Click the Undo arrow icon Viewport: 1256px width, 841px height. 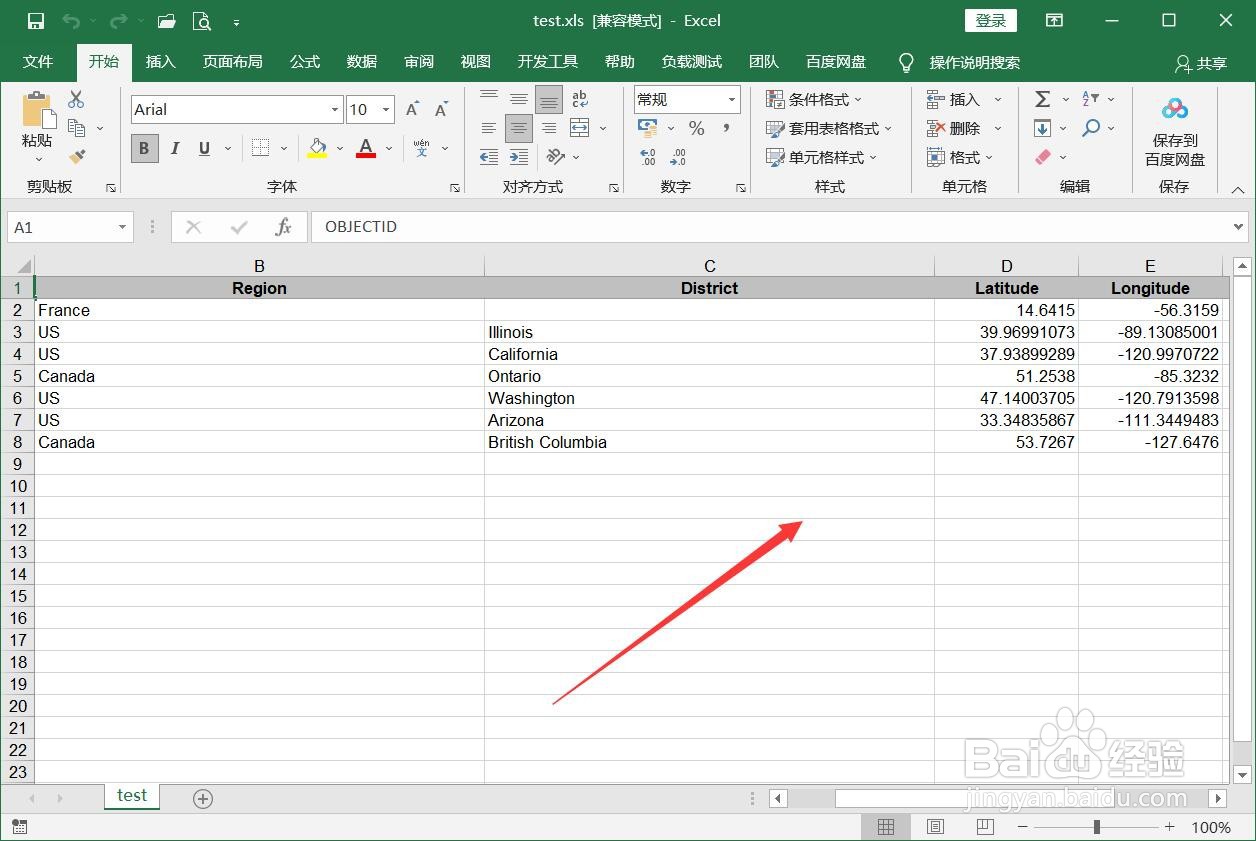71,21
